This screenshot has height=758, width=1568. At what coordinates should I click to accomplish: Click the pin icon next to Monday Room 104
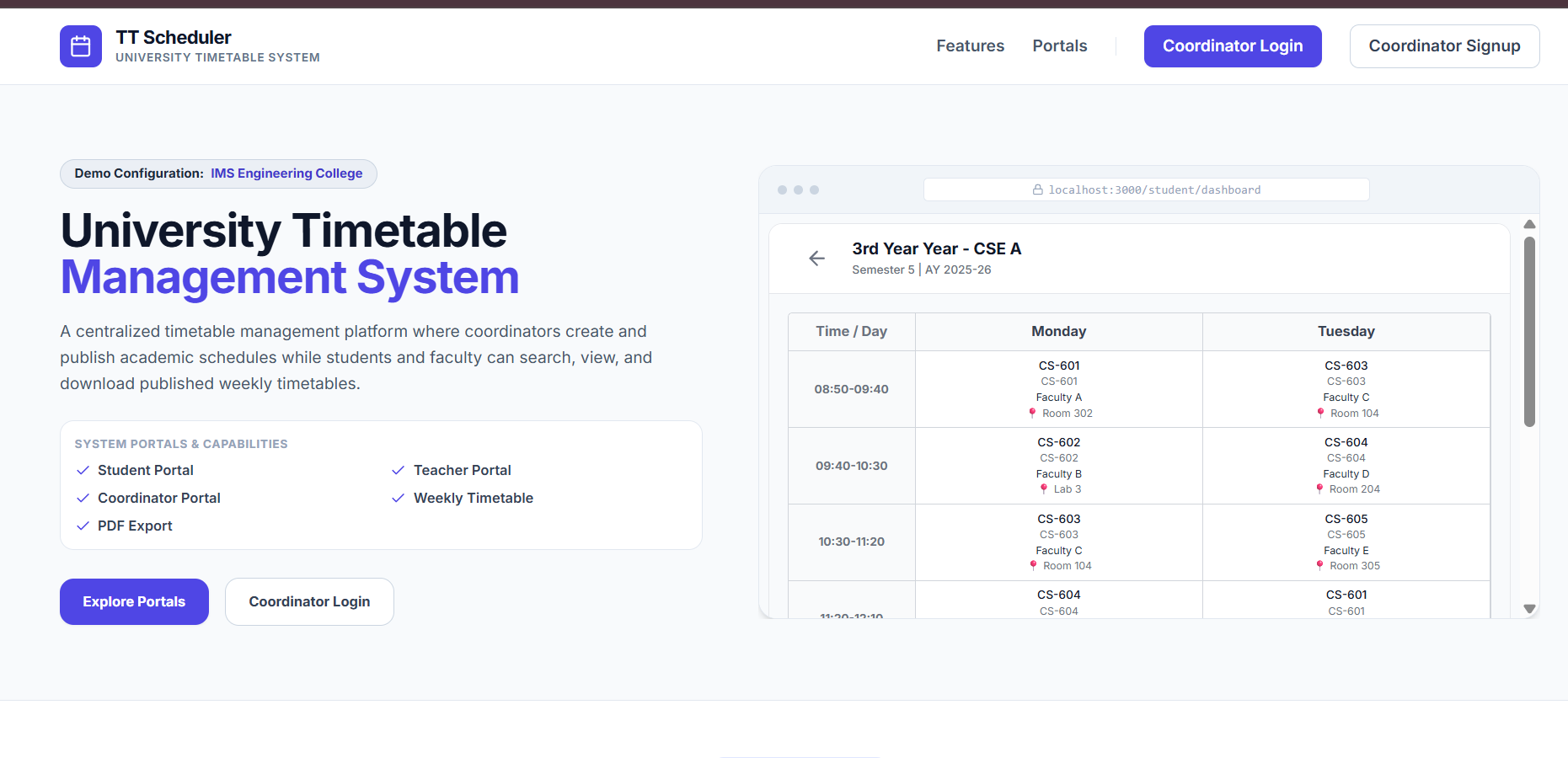(1033, 566)
